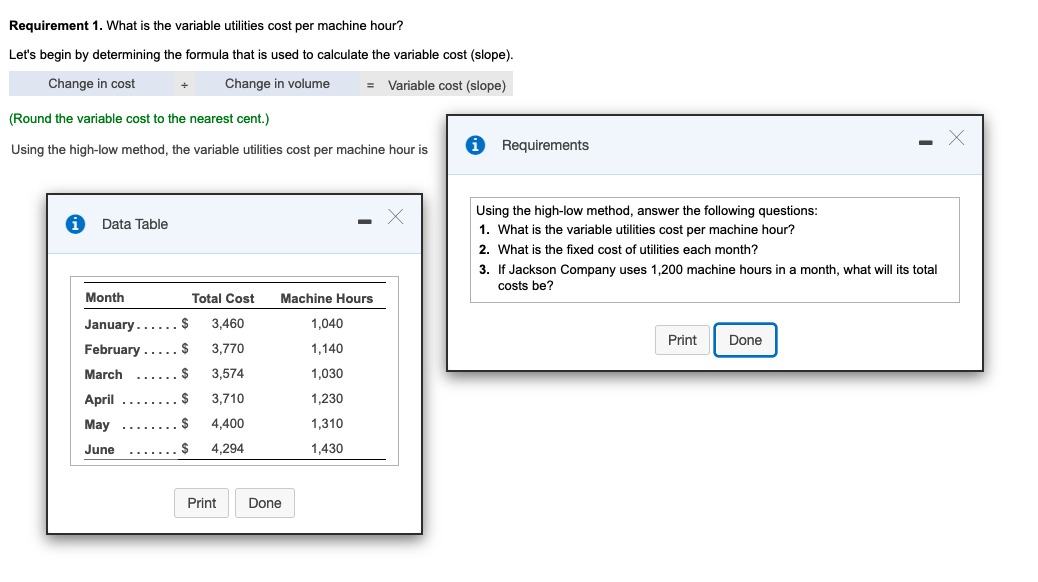Click question 3 about Jackson Company
Image resolution: width=1038 pixels, height=582 pixels.
(710, 276)
